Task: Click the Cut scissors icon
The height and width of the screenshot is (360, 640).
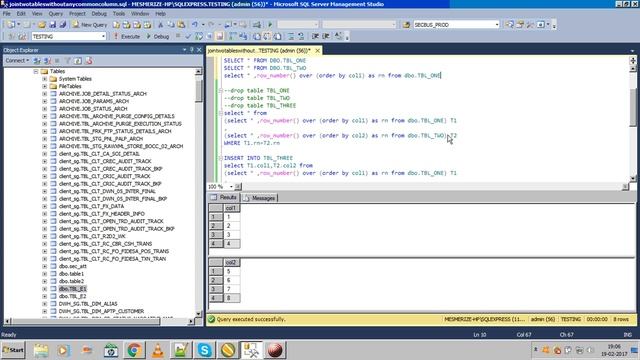Action: pos(160,24)
